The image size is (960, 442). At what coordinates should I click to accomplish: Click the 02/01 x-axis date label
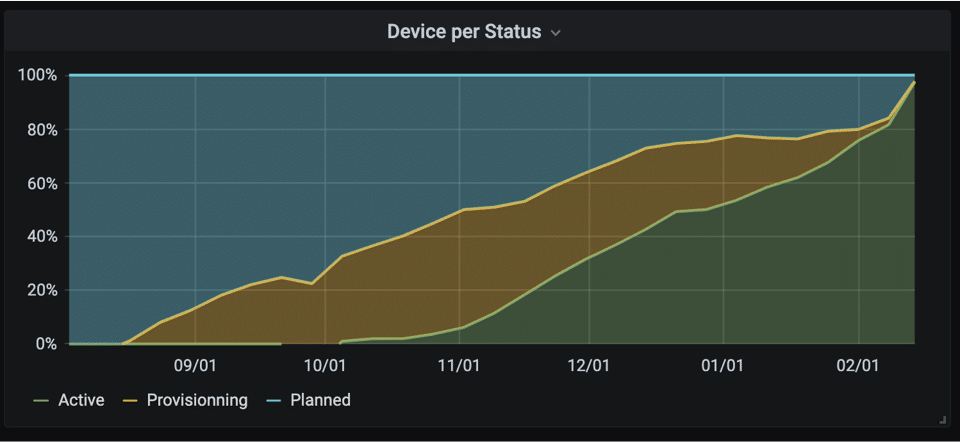pyautogui.click(x=858, y=366)
